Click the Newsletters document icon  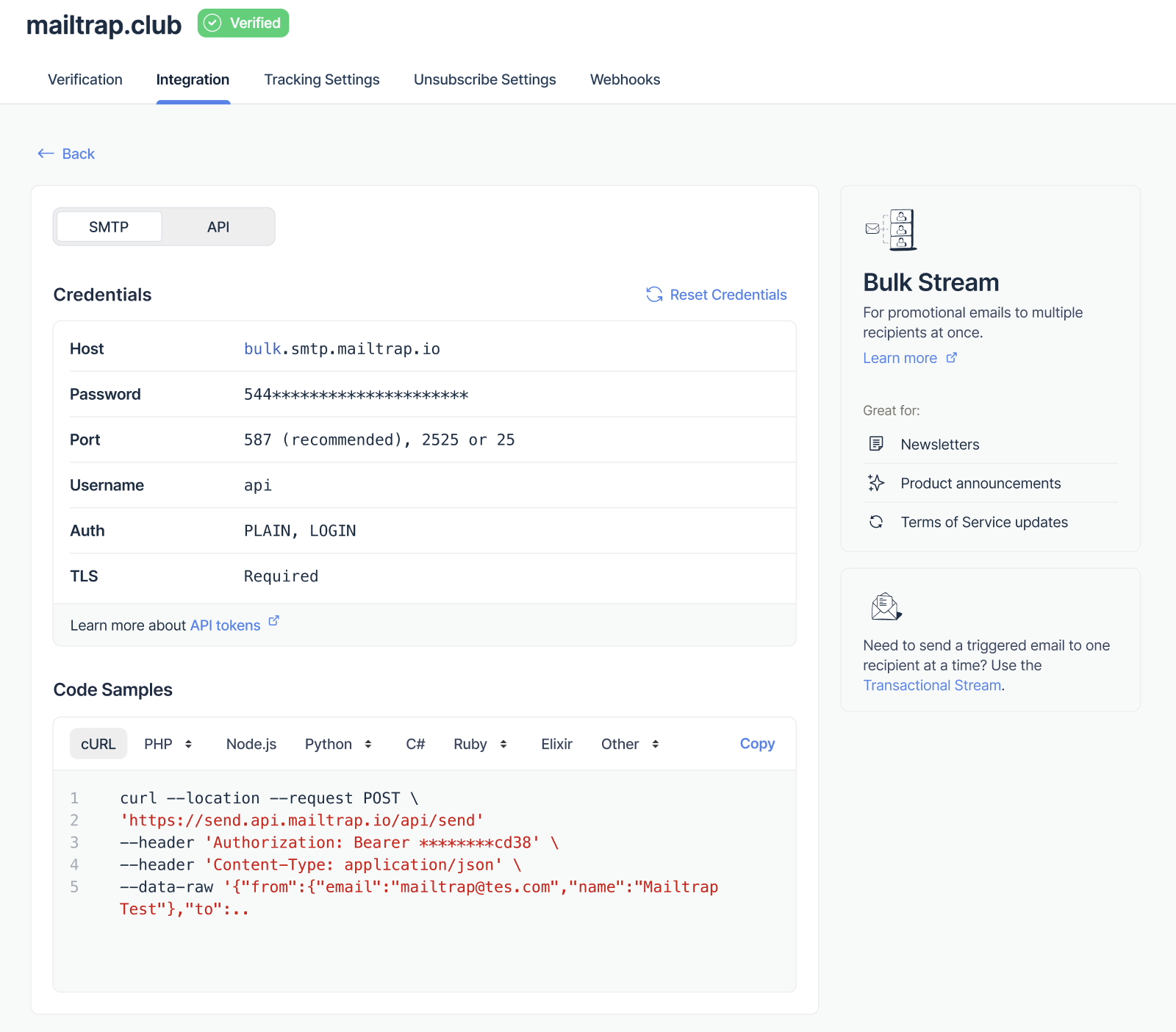[x=876, y=443]
